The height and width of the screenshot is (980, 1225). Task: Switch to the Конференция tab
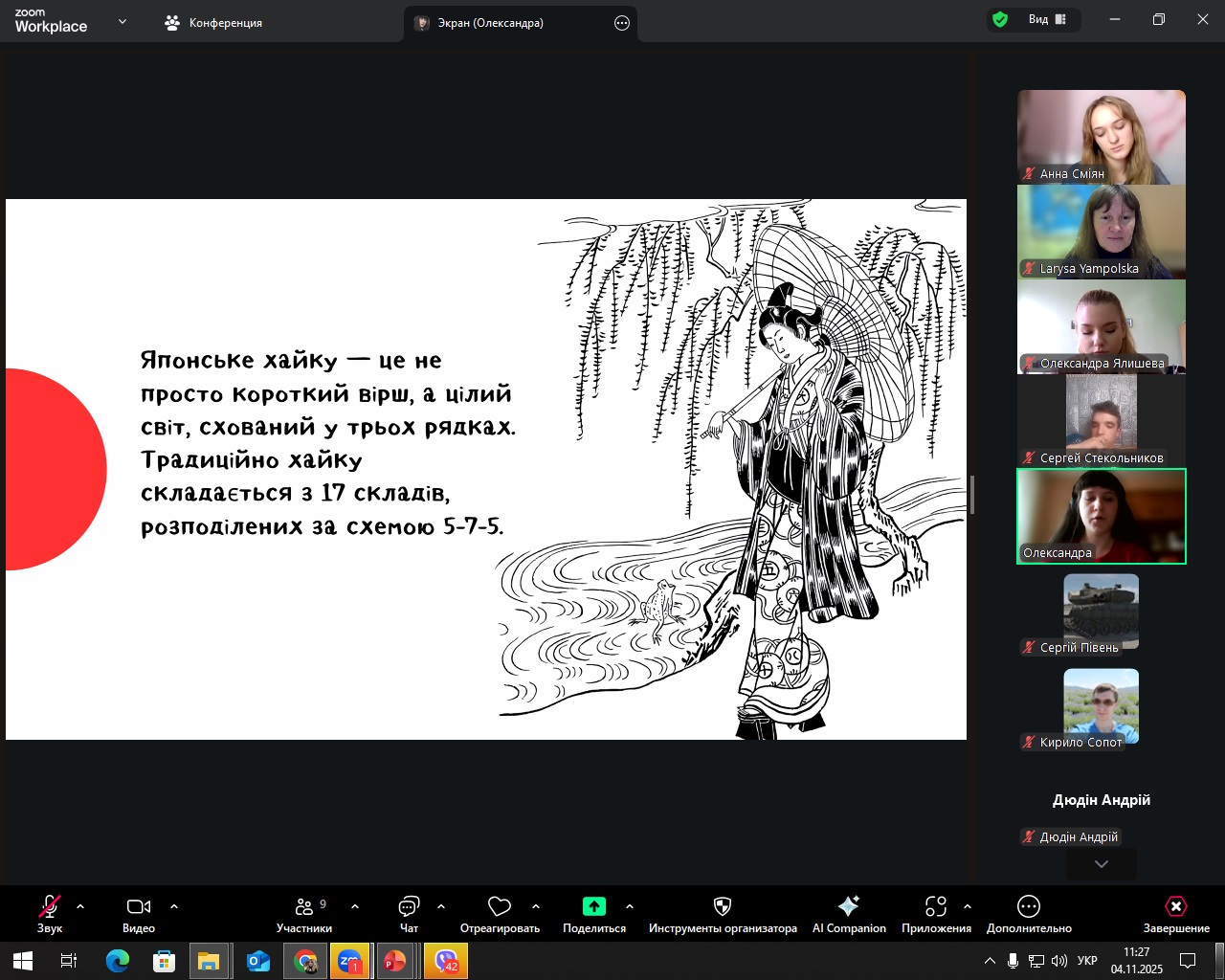click(214, 23)
